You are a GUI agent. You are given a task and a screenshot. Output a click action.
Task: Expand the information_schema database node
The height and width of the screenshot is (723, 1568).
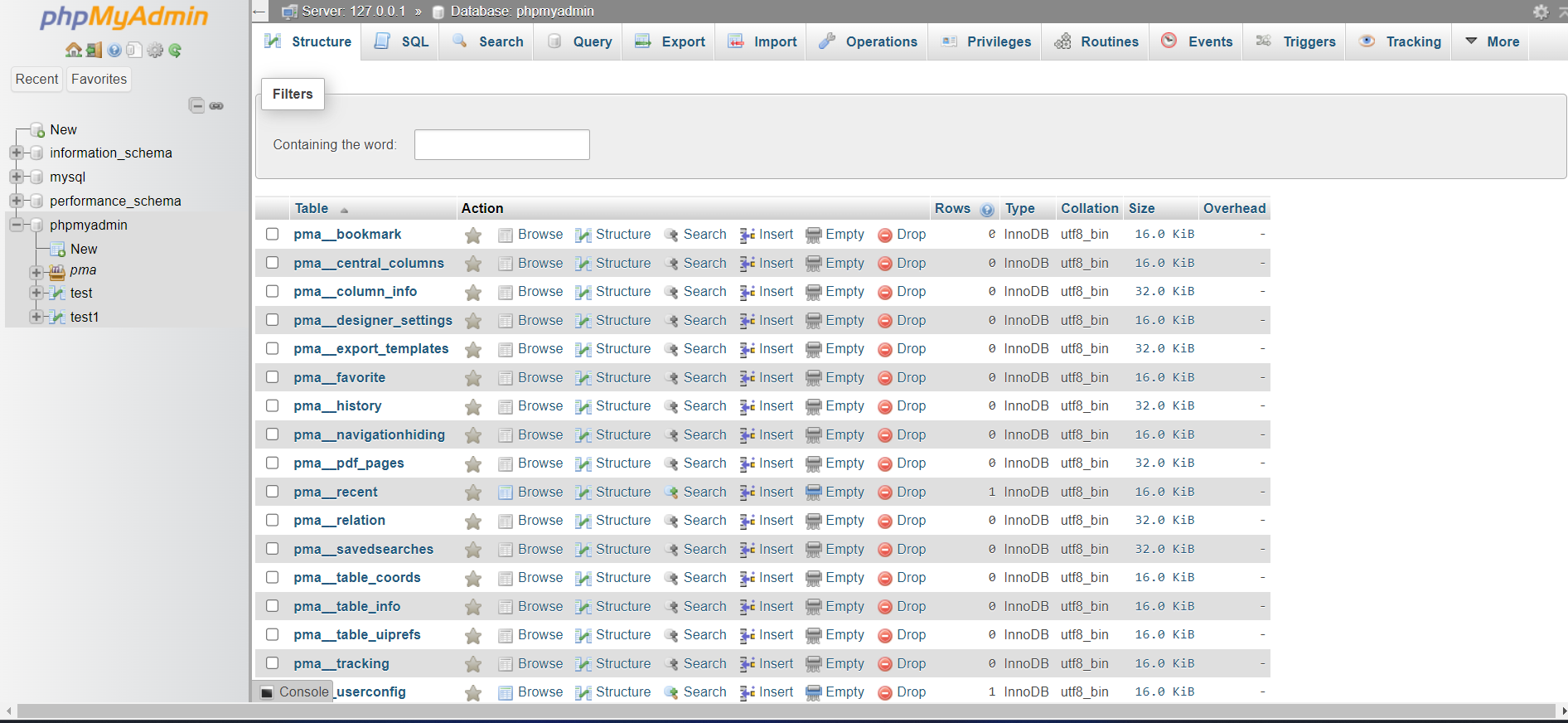click(16, 153)
